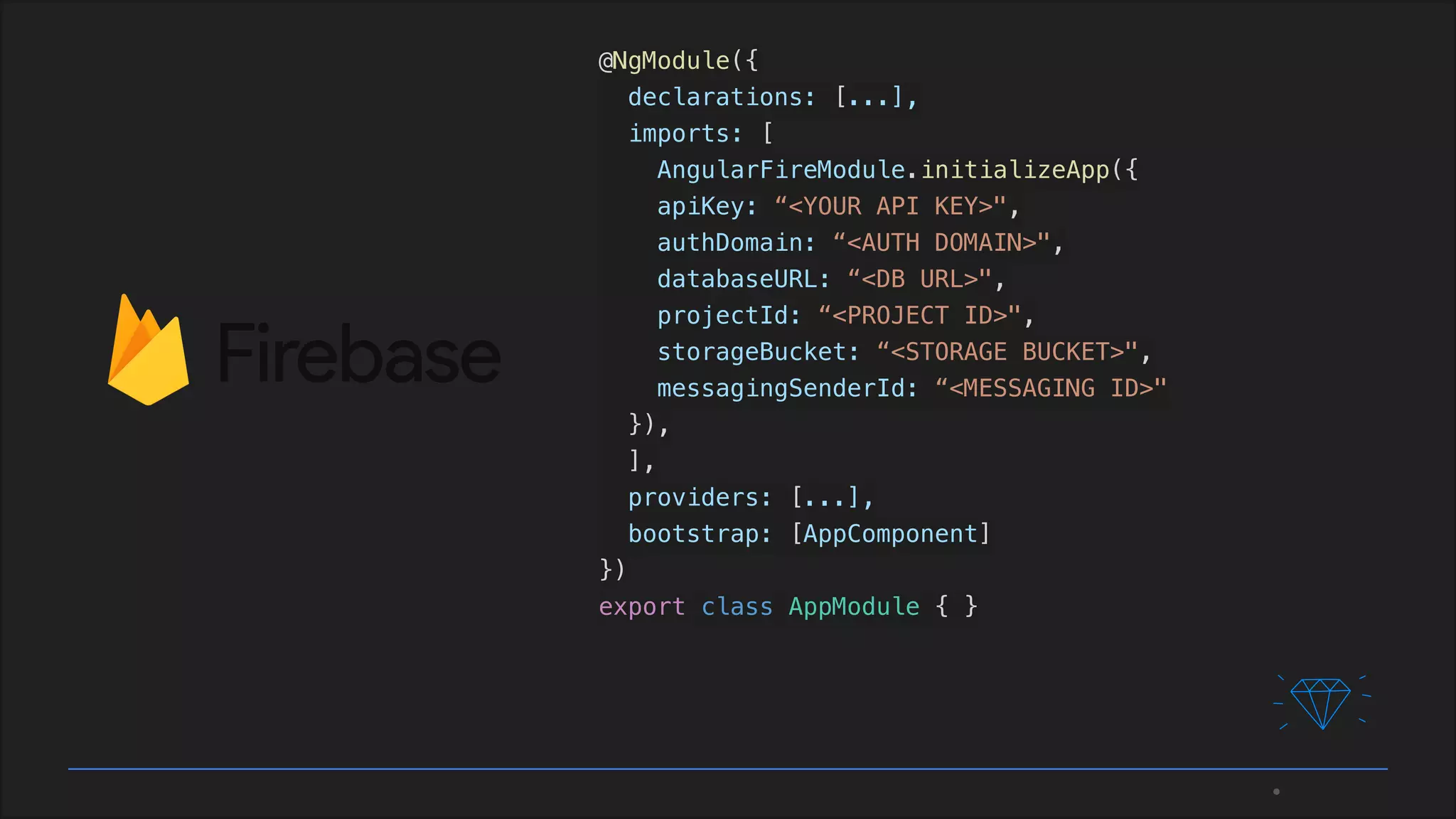Click the authDomain "<AUTH DOMAIN>" line

click(860, 243)
